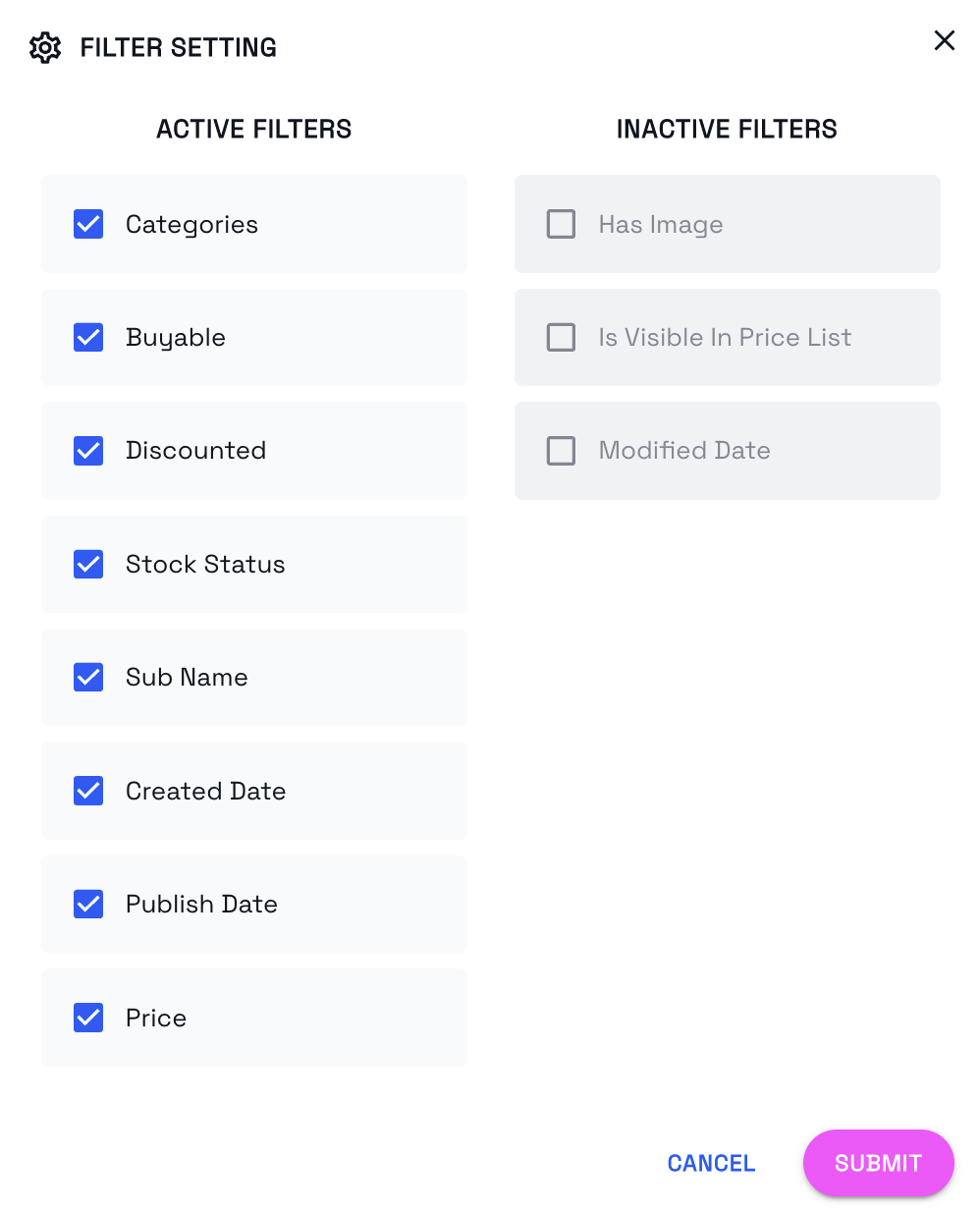Image resolution: width=980 pixels, height=1214 pixels.
Task: Uncheck the Price filter checkbox
Action: pyautogui.click(x=88, y=1018)
